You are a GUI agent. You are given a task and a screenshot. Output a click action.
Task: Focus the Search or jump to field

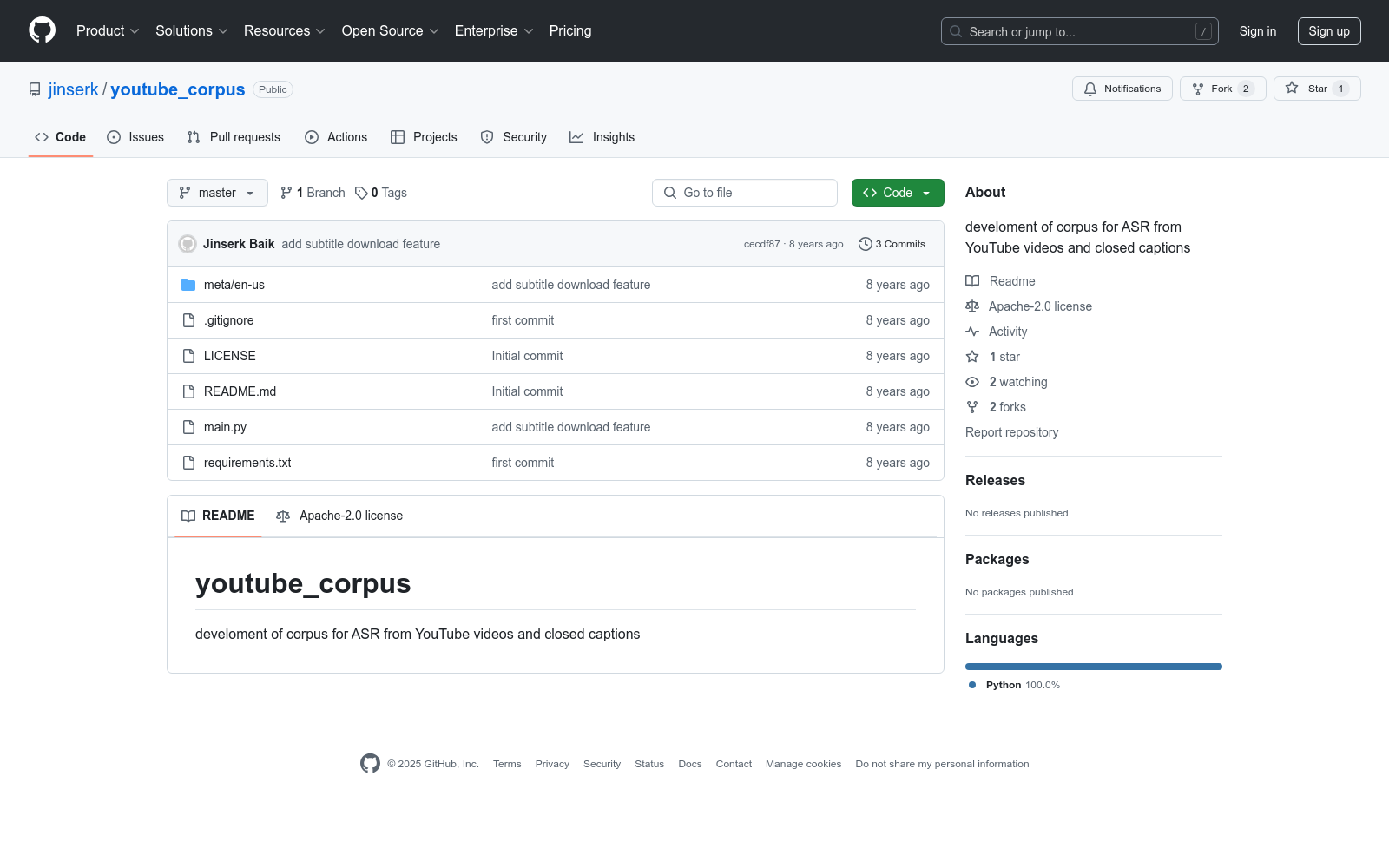tap(1080, 31)
